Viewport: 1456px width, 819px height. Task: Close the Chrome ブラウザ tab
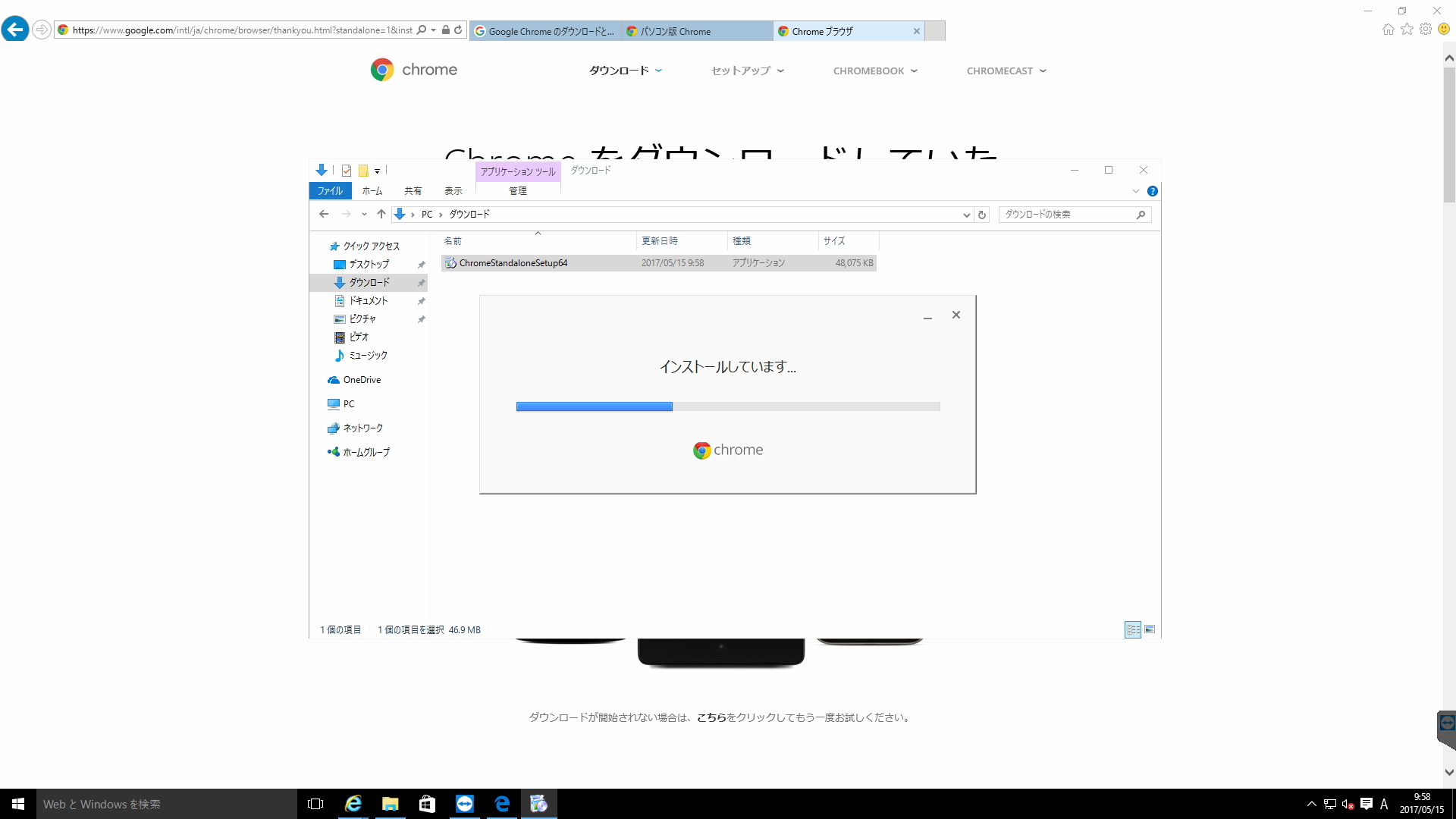tap(917, 31)
